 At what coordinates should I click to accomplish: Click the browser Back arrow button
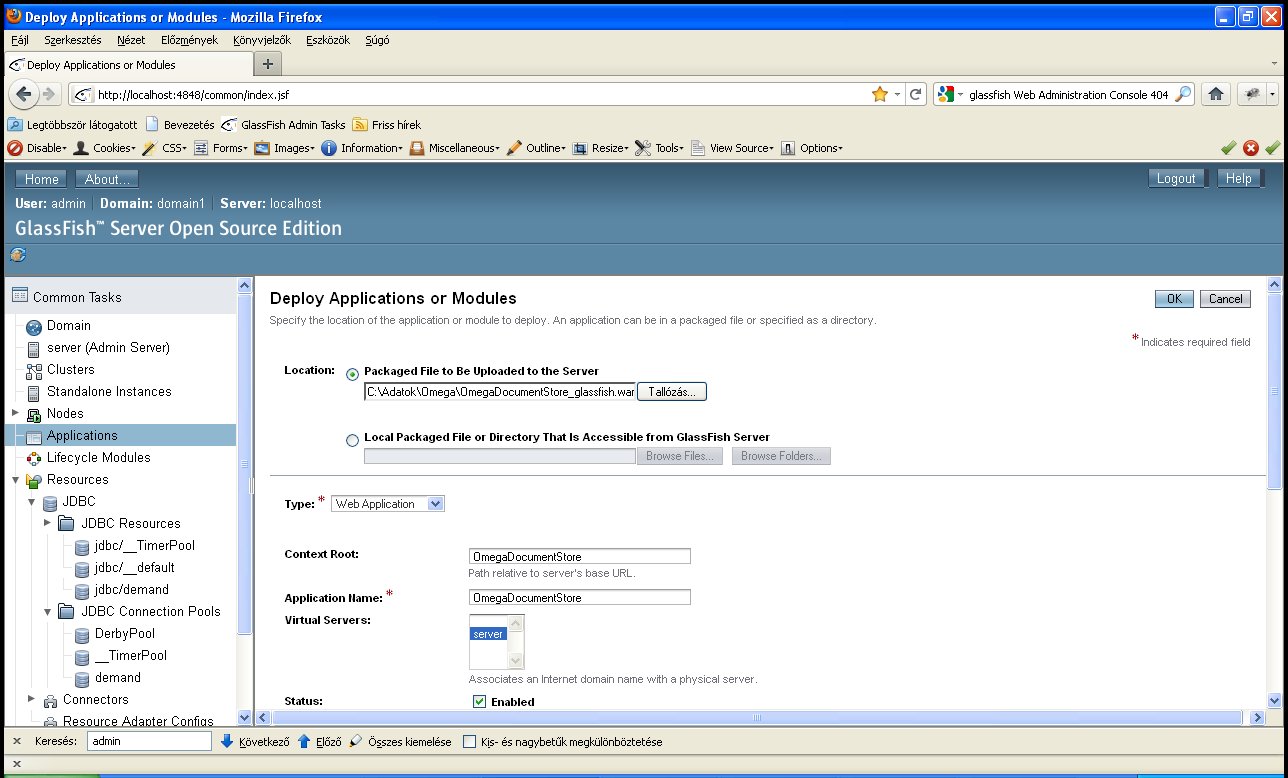(x=24, y=94)
